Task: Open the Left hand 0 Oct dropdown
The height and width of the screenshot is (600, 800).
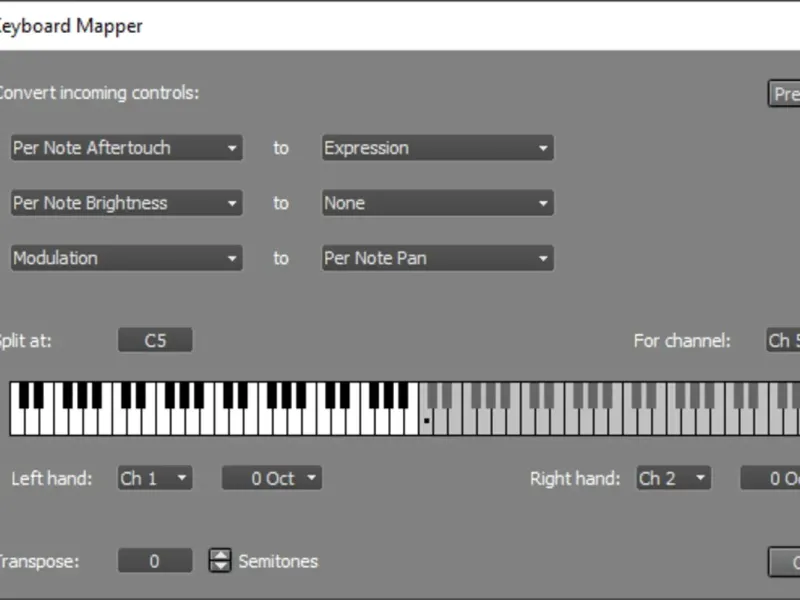Action: pos(272,478)
